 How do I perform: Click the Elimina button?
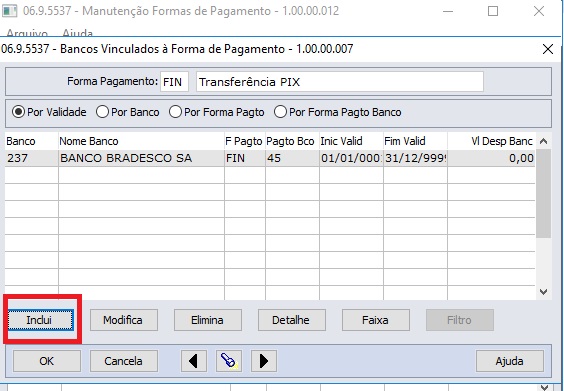[x=208, y=320]
